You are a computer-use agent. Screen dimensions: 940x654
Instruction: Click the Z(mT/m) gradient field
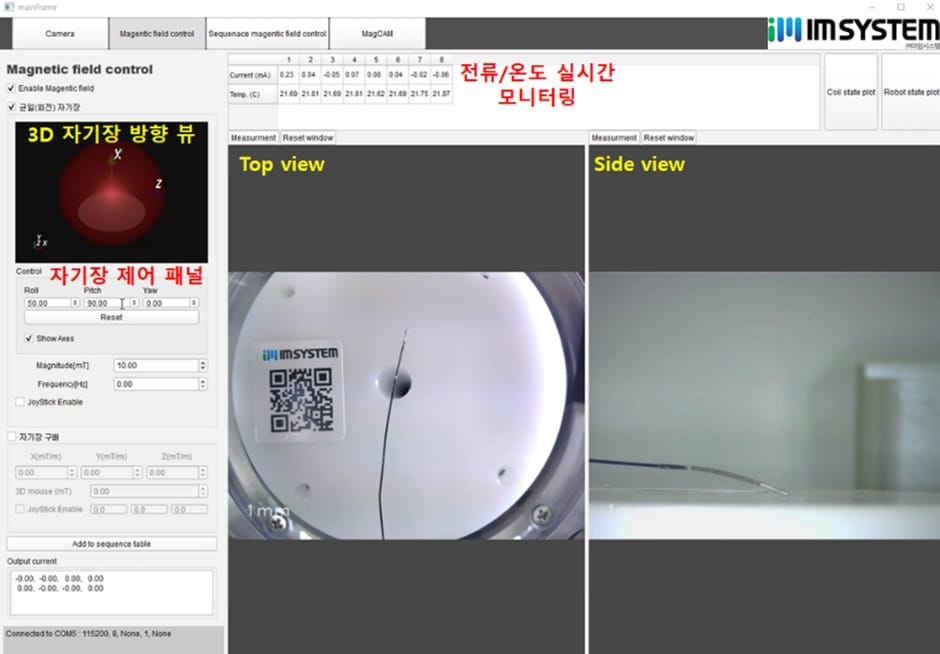173,472
